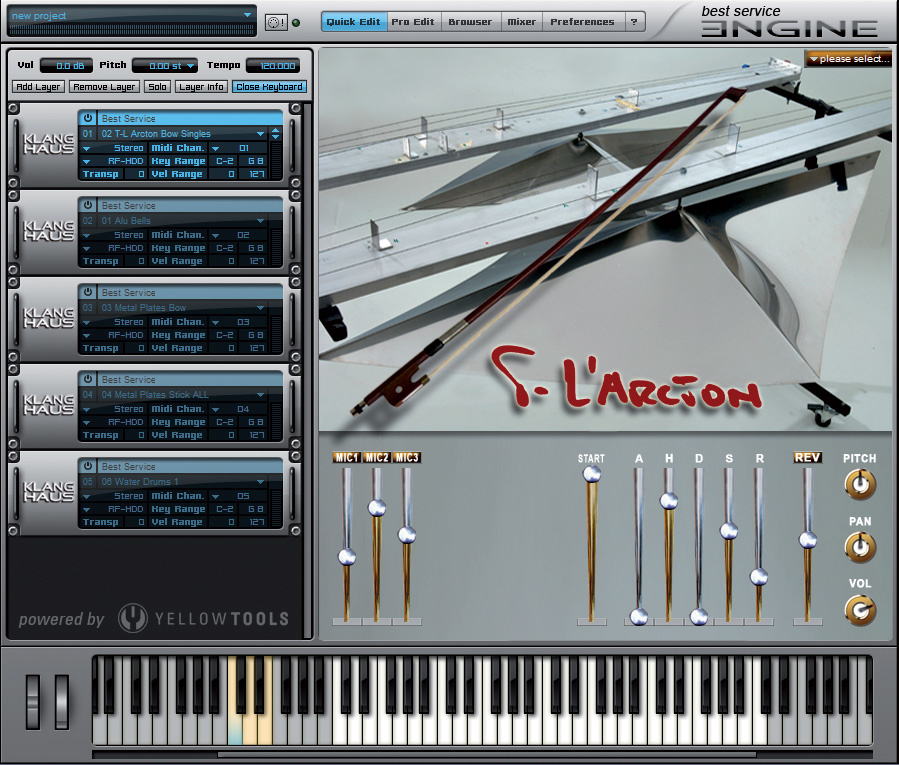Image resolution: width=899 pixels, height=765 pixels.
Task: Turn the VOL knob
Action: coord(860,609)
